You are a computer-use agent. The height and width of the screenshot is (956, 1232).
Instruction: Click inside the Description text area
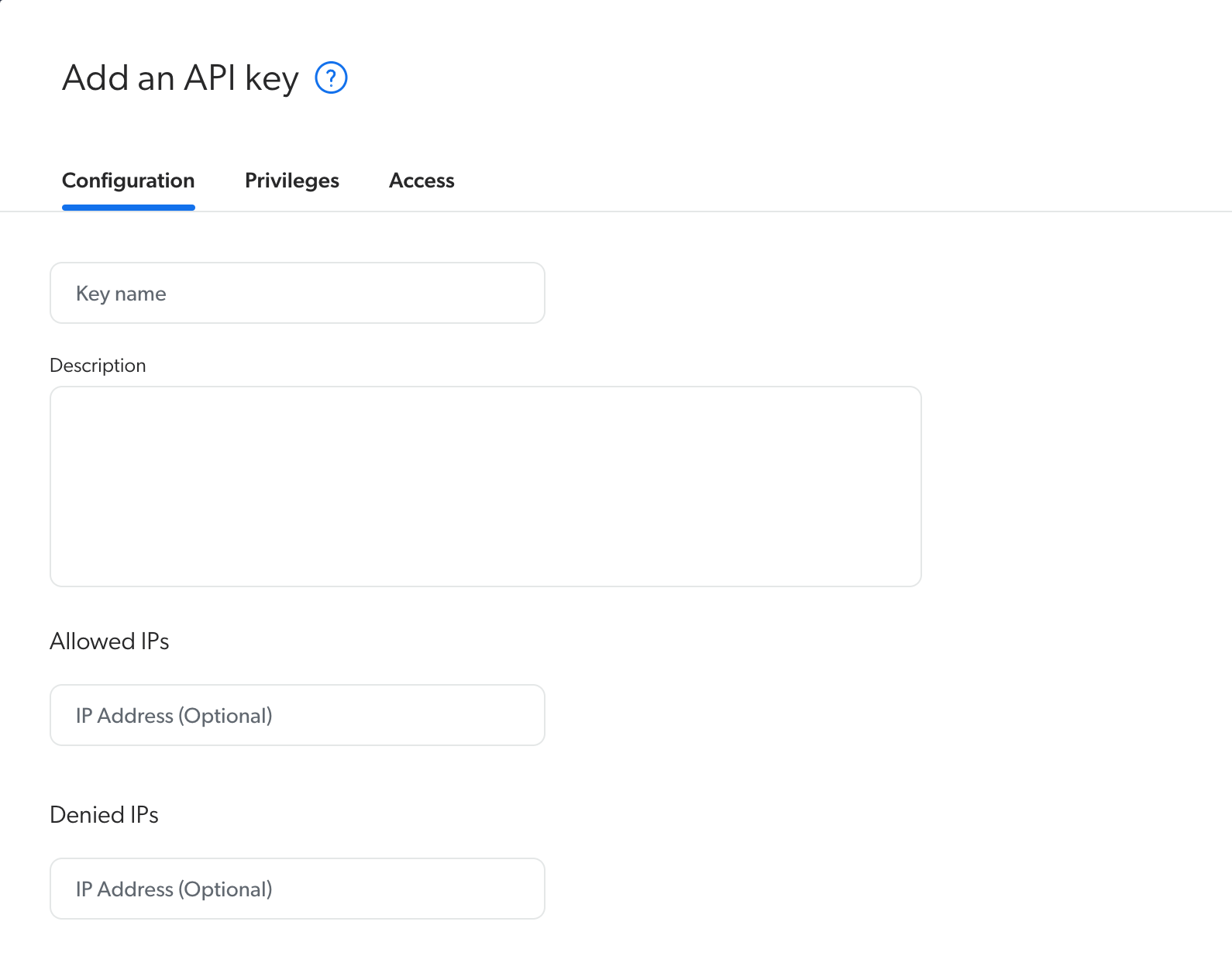point(486,487)
